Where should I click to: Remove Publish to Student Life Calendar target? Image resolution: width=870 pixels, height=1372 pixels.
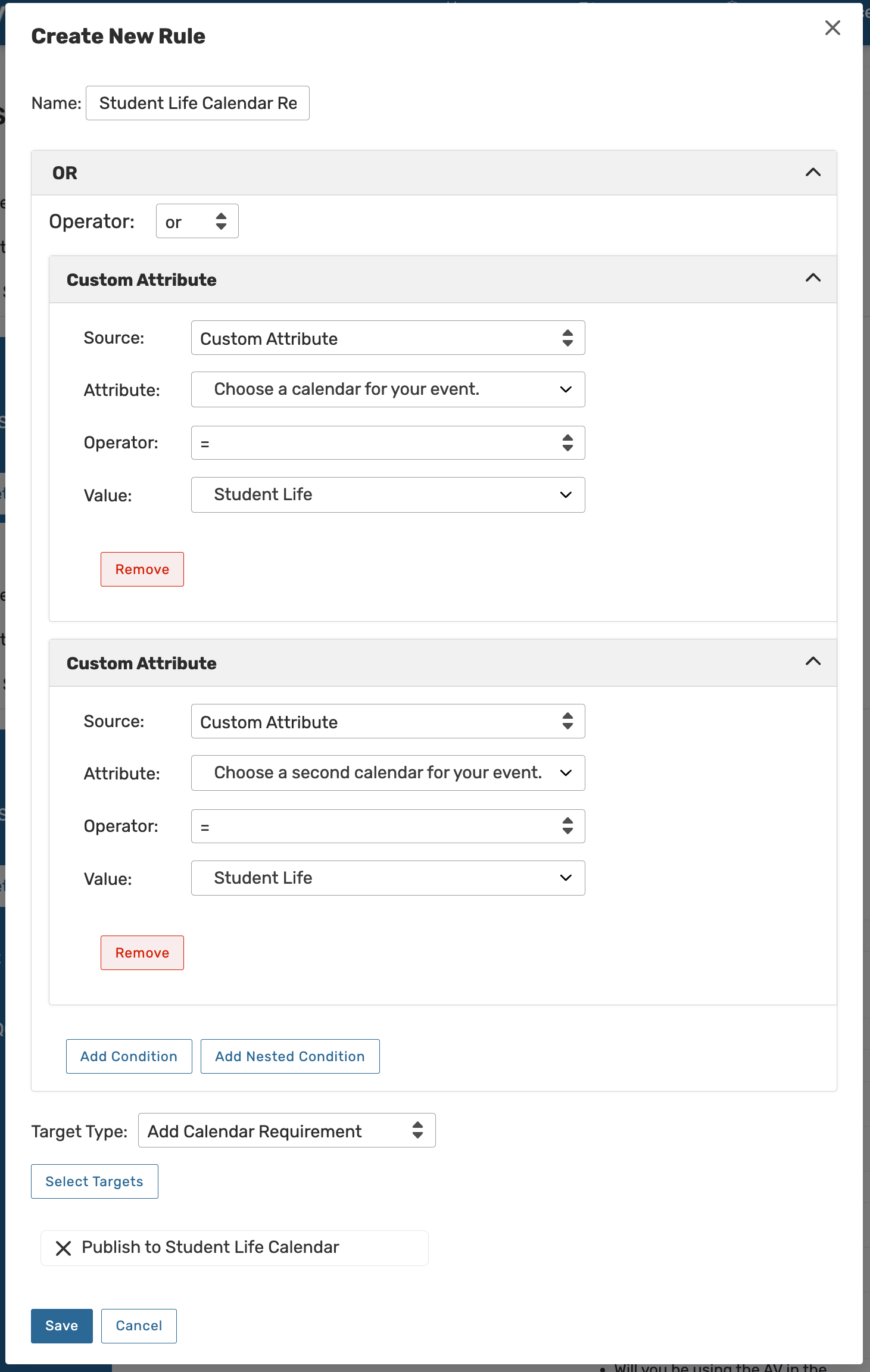pyautogui.click(x=63, y=1248)
